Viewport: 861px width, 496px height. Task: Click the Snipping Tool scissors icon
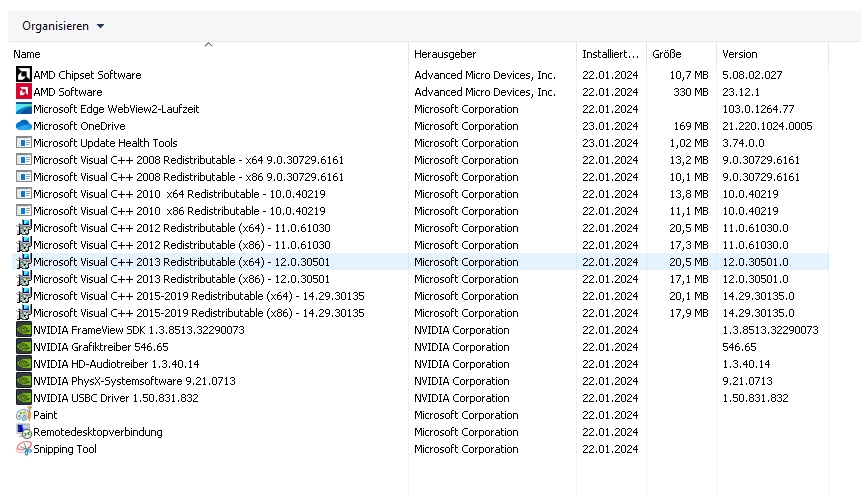click(24, 449)
